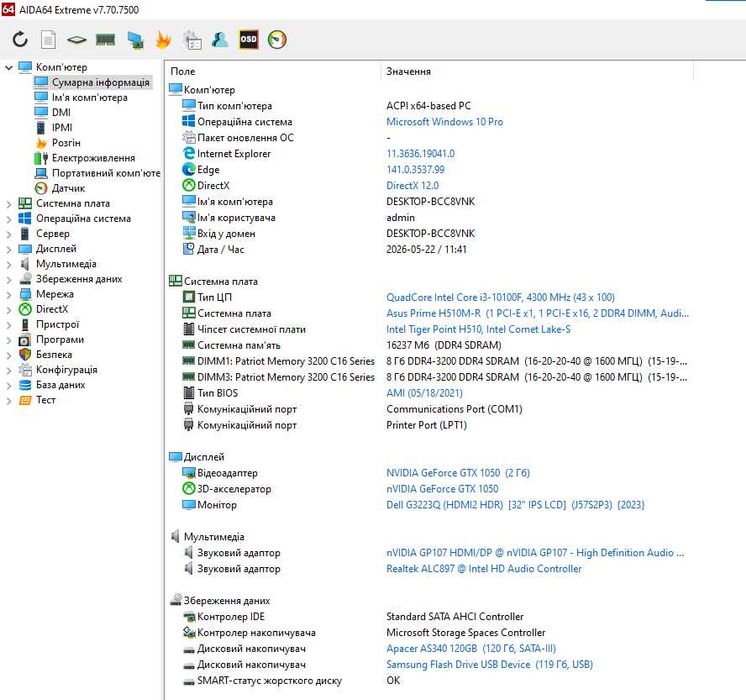This screenshot has height=700, width=746.
Task: Launch the stability test flame icon
Action: click(163, 40)
